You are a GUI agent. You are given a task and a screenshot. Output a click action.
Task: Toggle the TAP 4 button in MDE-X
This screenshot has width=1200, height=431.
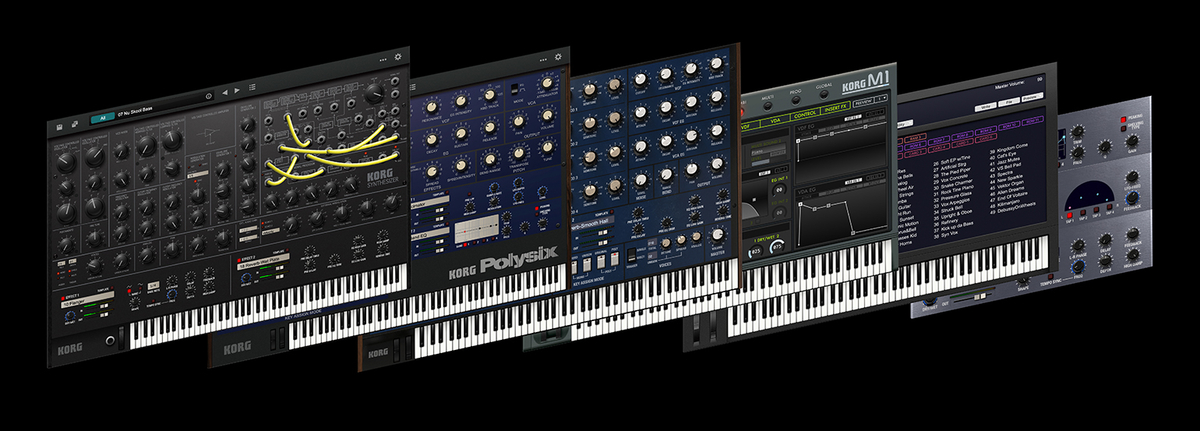tap(1111, 209)
